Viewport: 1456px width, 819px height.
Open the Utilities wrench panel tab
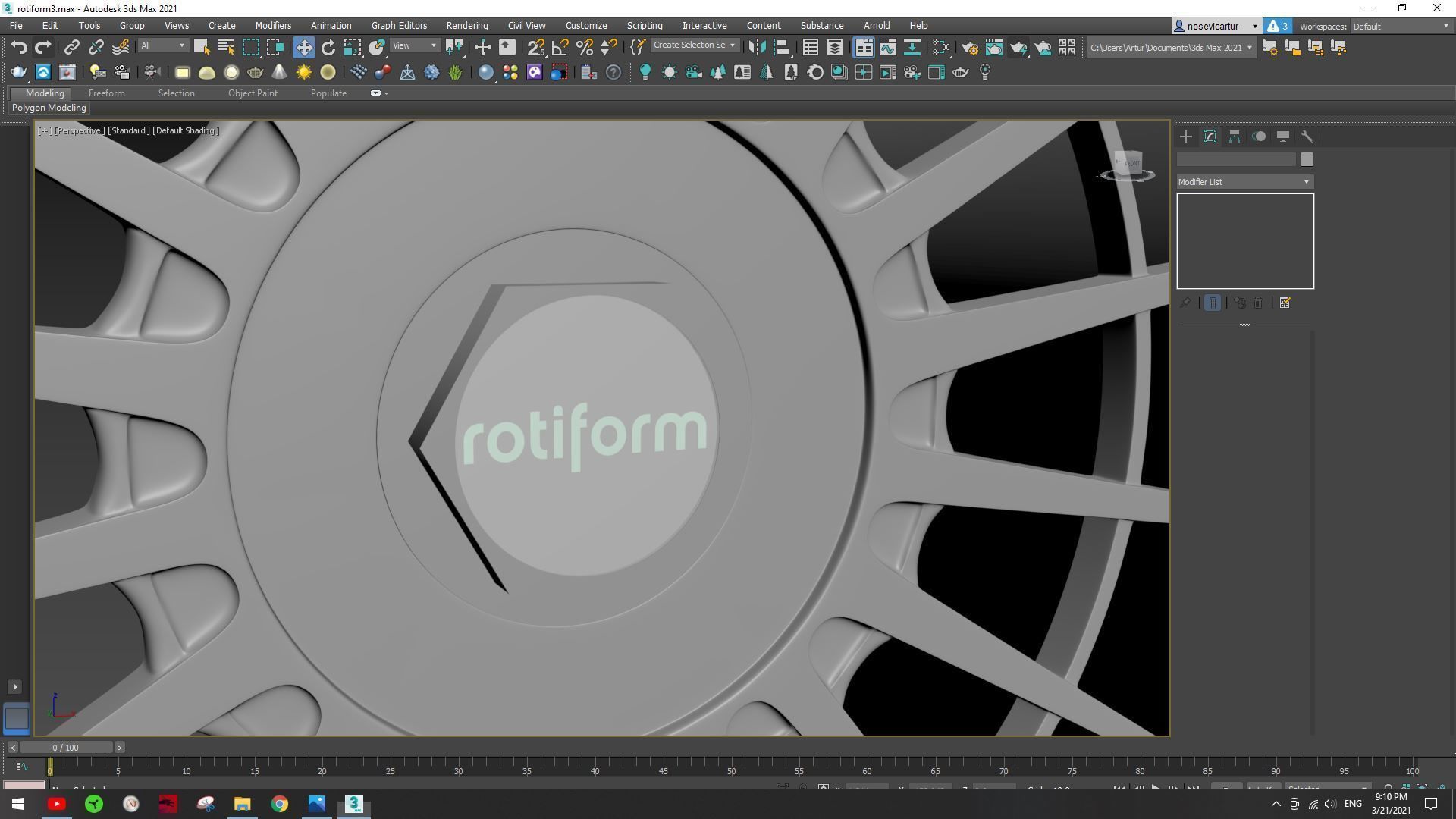click(1307, 136)
